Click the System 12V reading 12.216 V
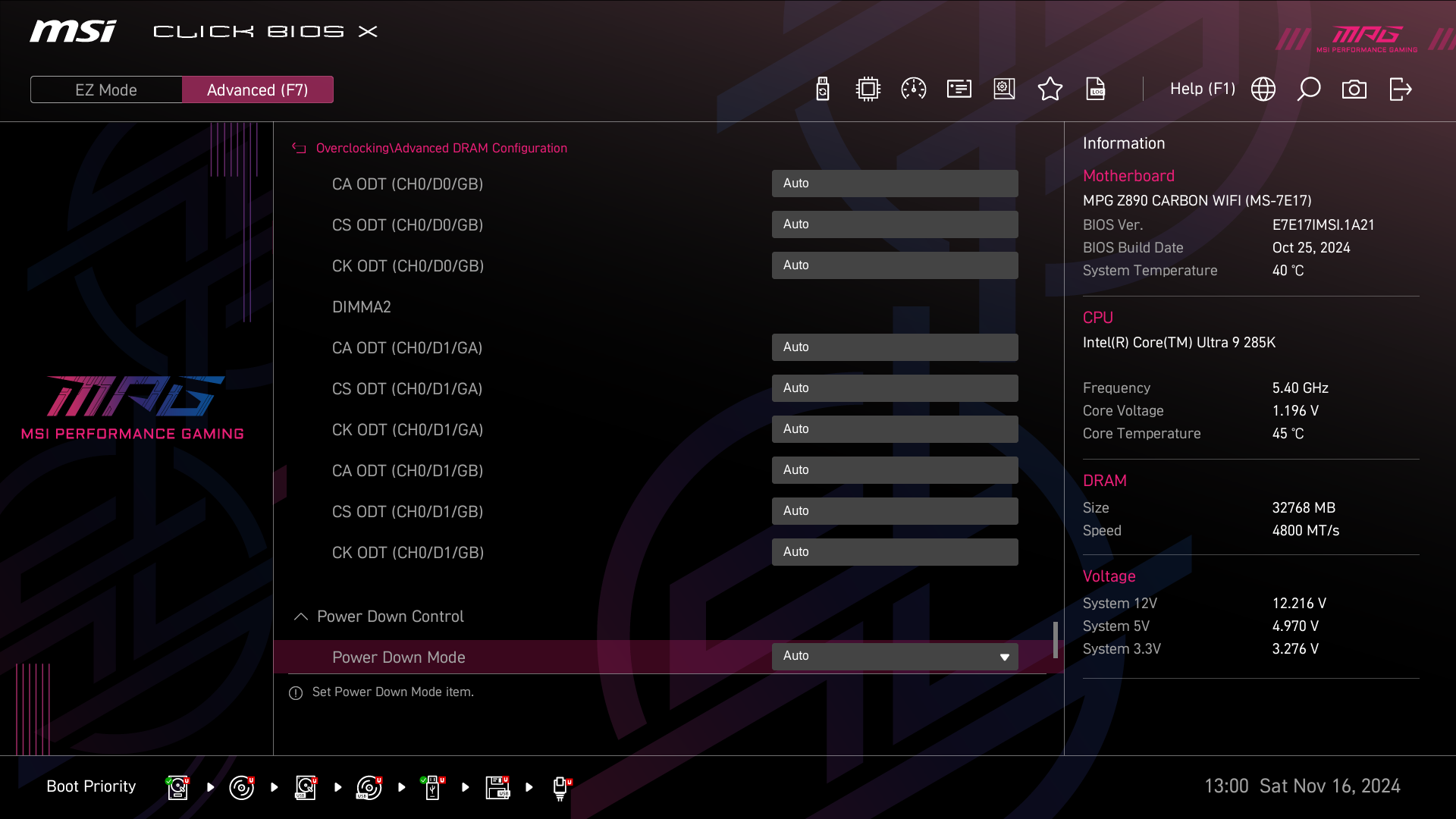Screen dimensions: 1456x819 pyautogui.click(x=1299, y=604)
